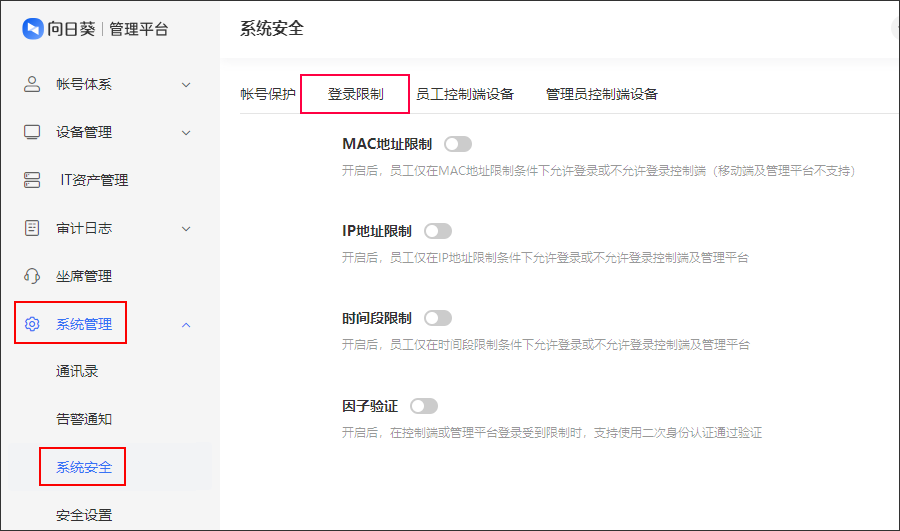This screenshot has height=531, width=900.
Task: Click the MAC地址限制 description text
Action: (599, 170)
